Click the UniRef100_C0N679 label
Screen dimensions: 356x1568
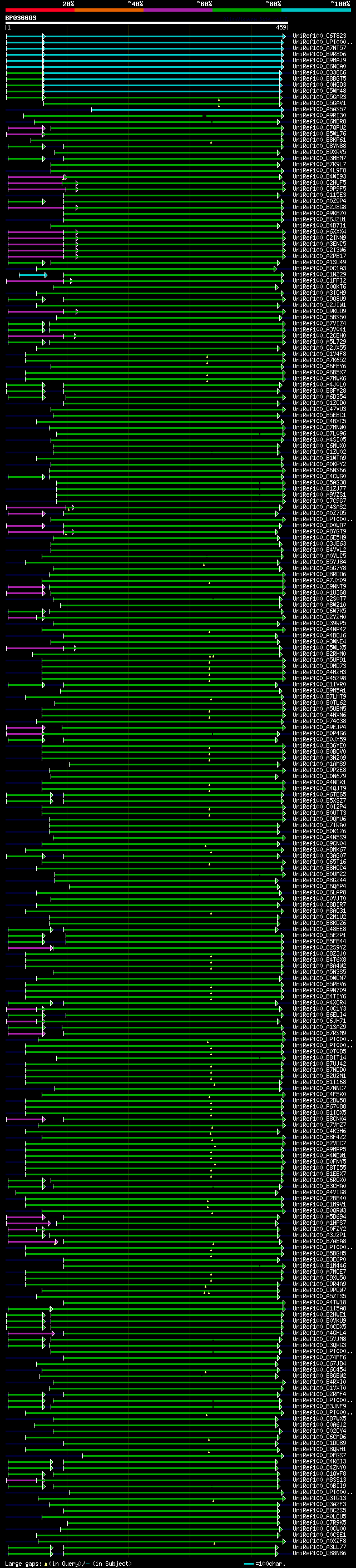[x=319, y=776]
